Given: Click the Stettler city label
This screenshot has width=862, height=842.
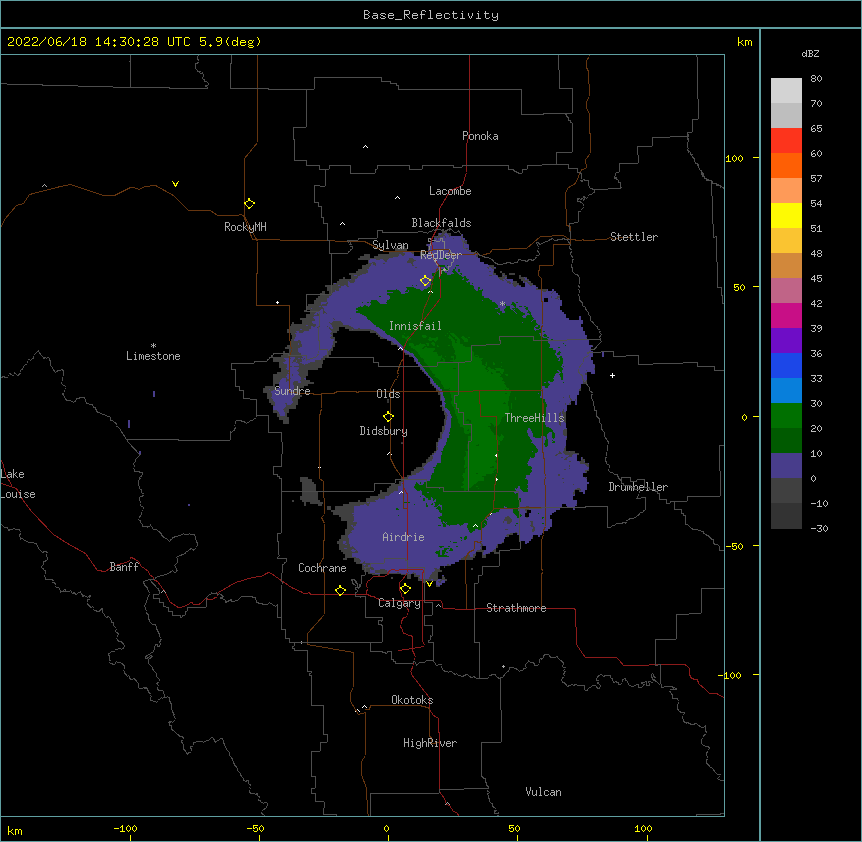Looking at the screenshot, I should point(634,237).
